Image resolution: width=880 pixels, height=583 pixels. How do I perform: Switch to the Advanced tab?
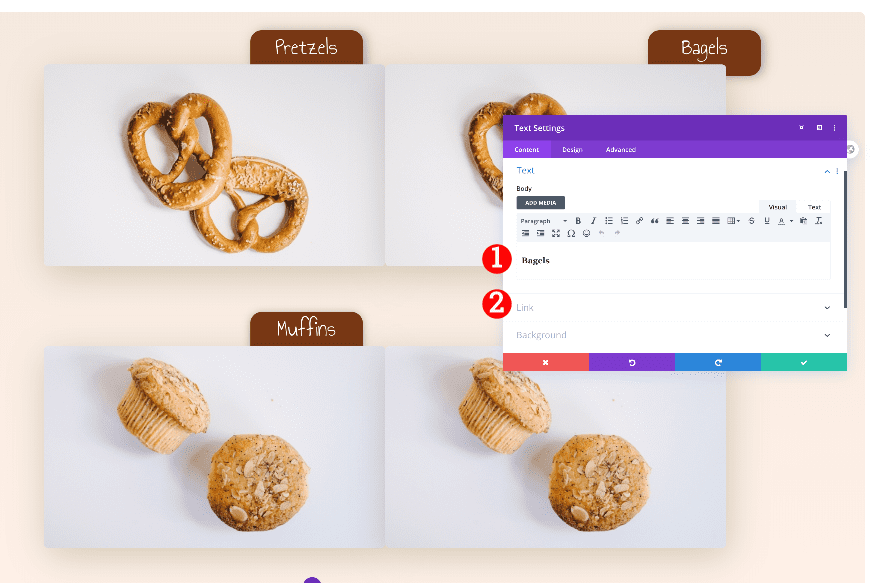(621, 150)
